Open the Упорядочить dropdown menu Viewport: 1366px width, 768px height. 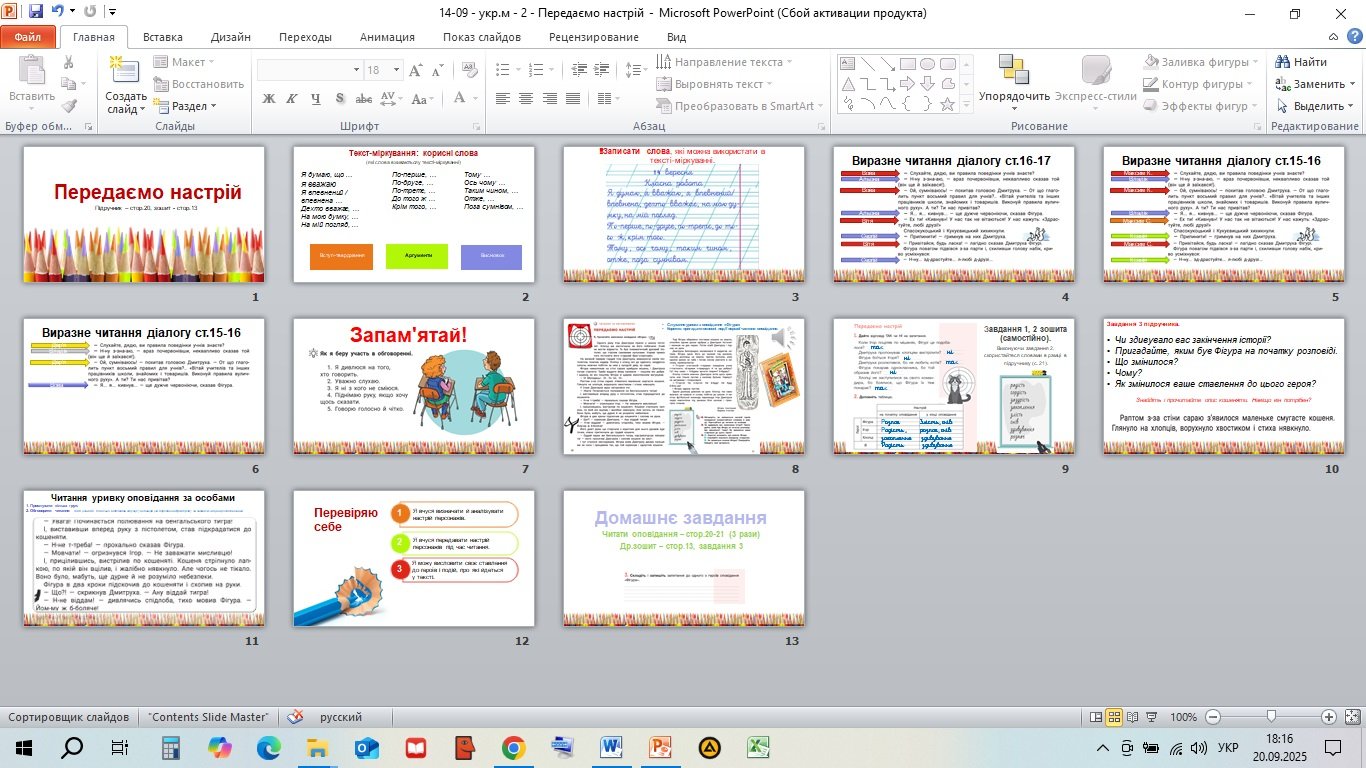click(x=1014, y=97)
